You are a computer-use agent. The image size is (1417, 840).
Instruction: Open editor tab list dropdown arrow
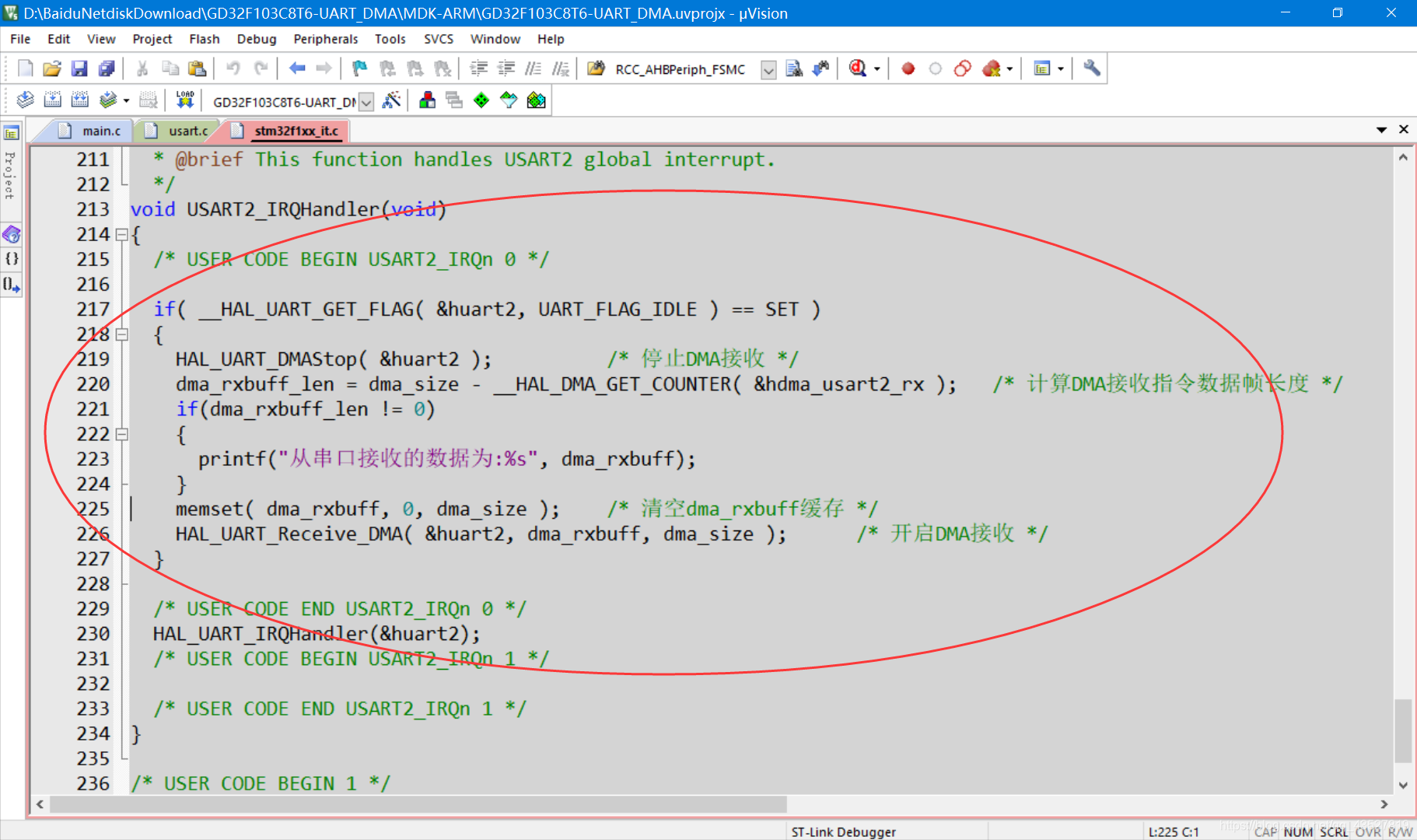tap(1382, 130)
